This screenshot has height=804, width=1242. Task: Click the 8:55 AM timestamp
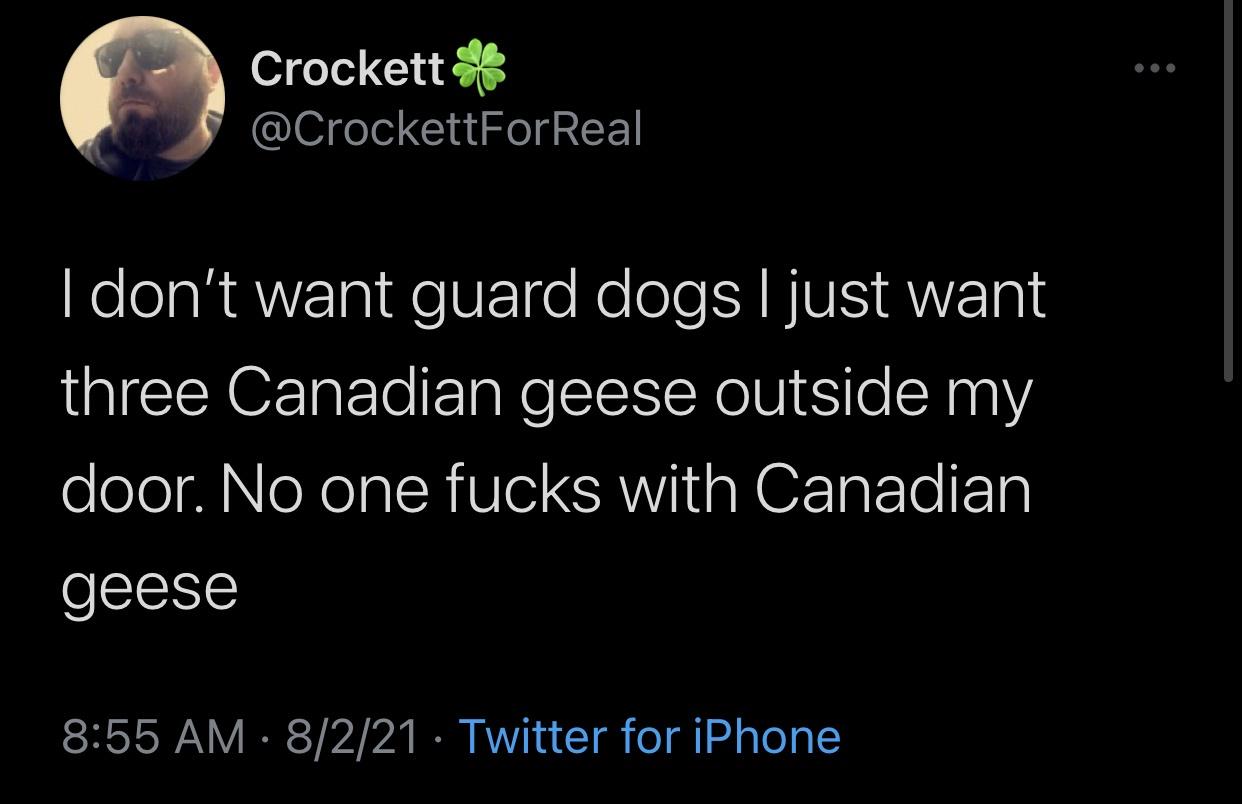coord(153,737)
